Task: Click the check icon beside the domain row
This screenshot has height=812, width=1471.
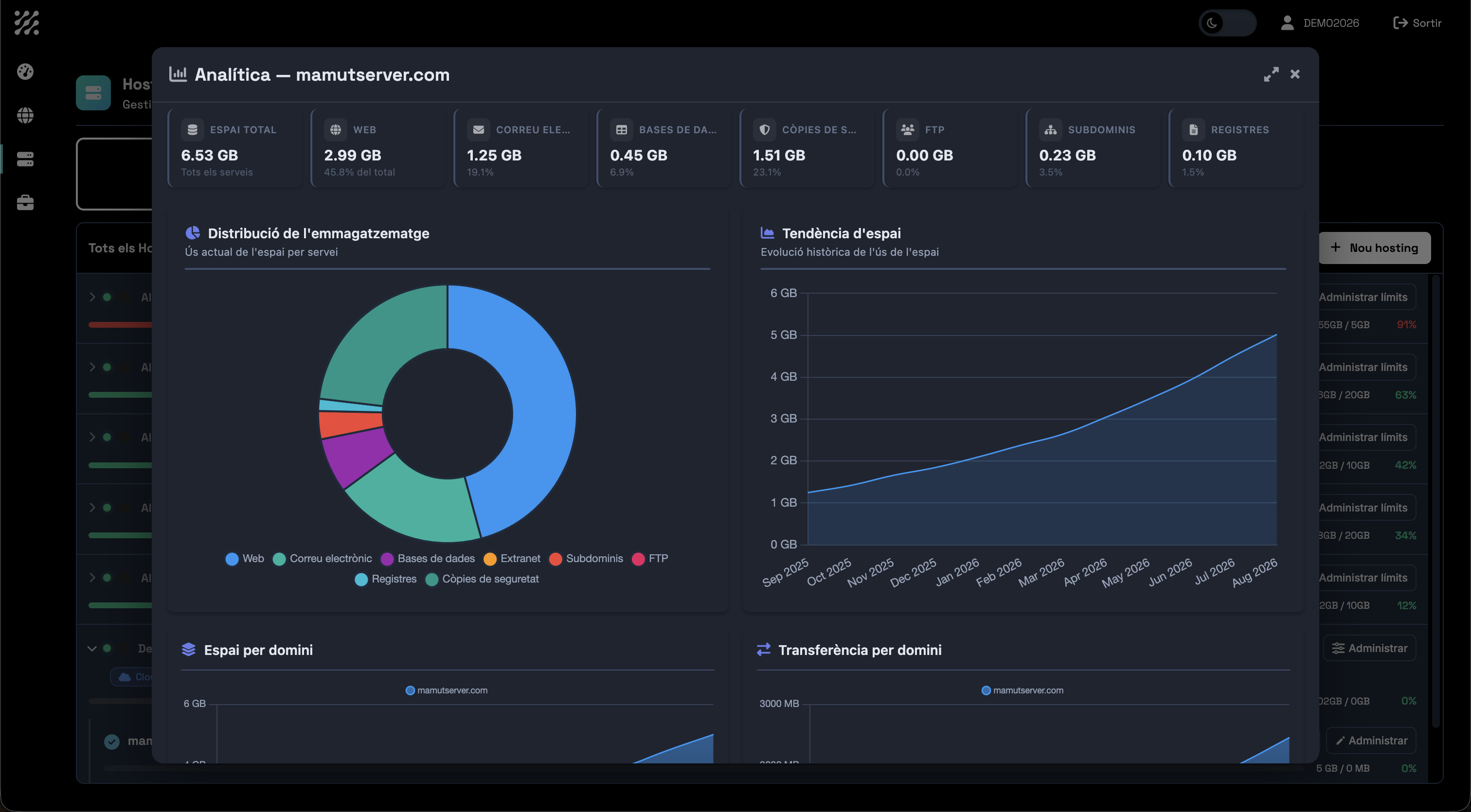Action: [x=112, y=741]
